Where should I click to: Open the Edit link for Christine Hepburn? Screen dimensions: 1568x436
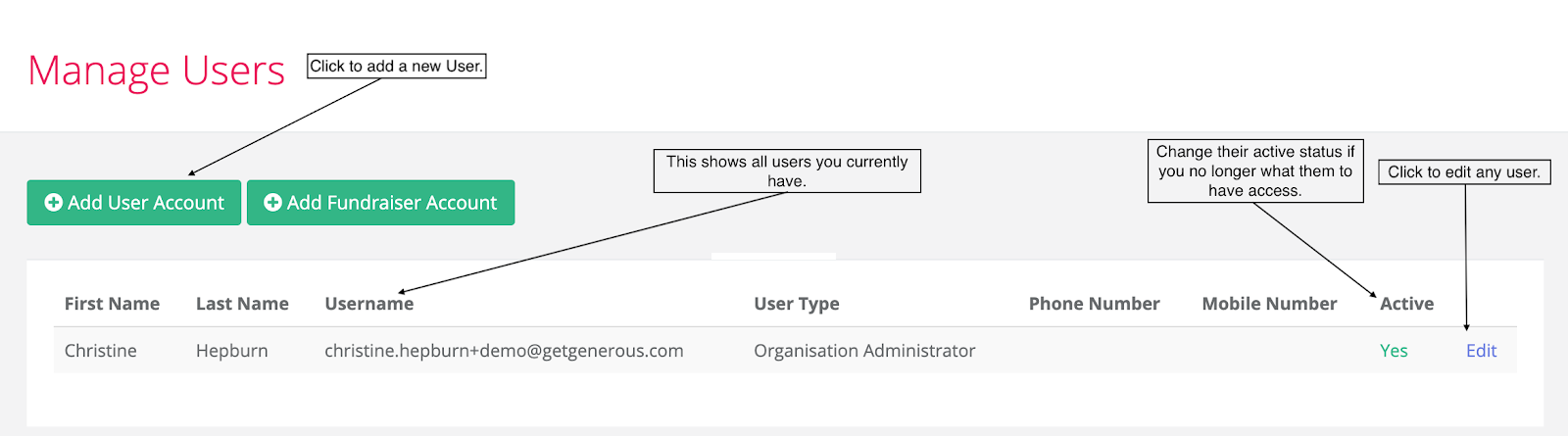(1481, 351)
